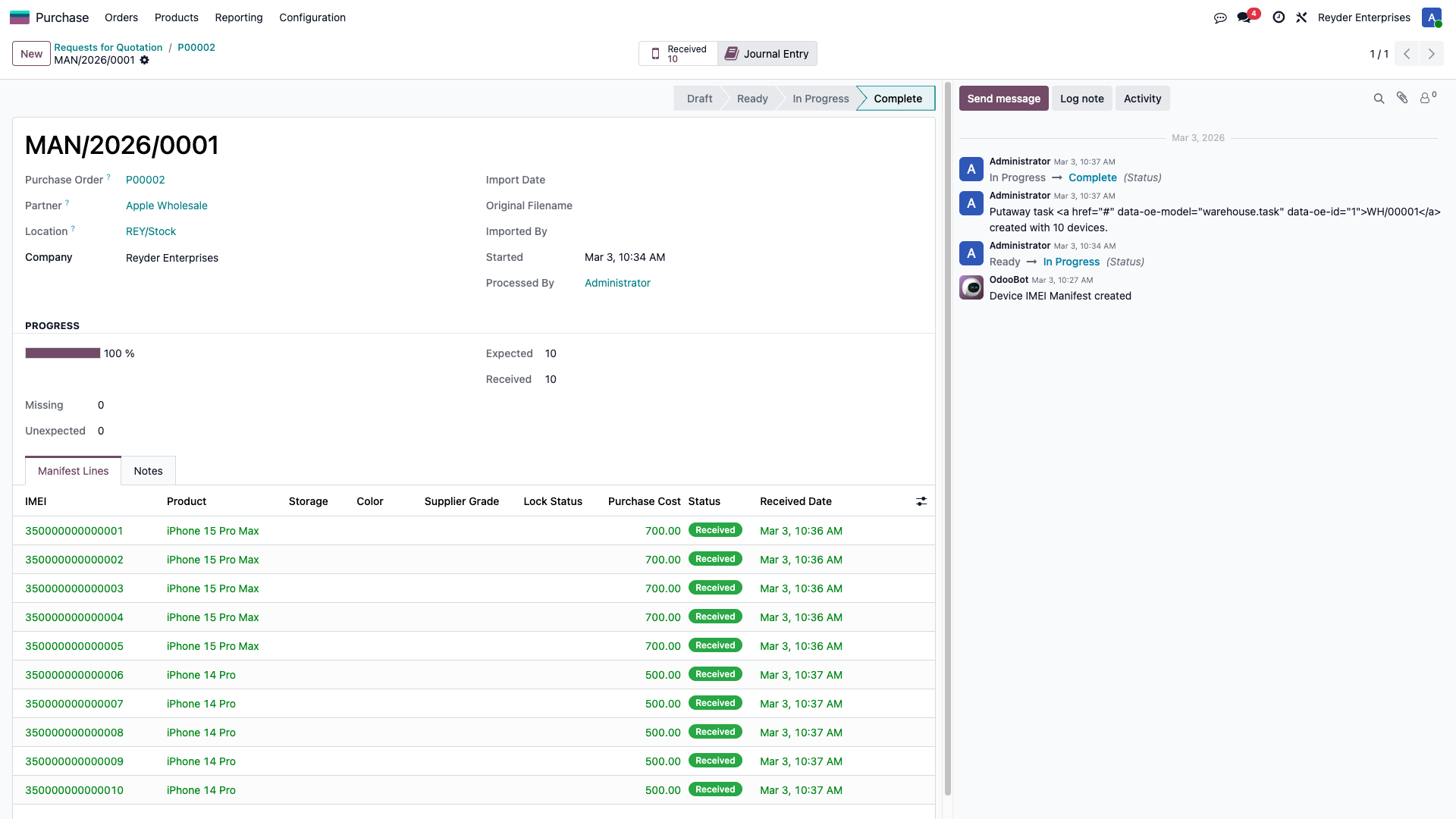1456x819 pixels.
Task: Click the Location help tooltip marker
Action: (x=73, y=228)
